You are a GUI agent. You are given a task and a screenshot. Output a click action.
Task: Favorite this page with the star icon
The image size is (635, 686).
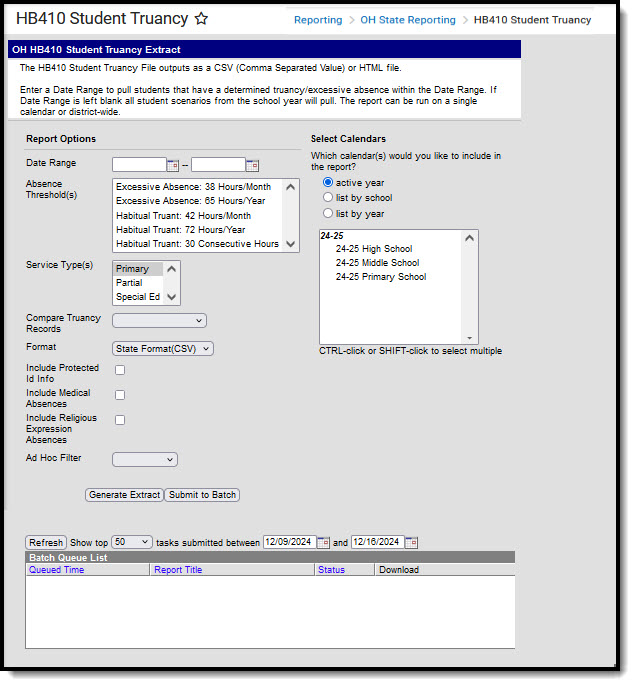pos(203,19)
